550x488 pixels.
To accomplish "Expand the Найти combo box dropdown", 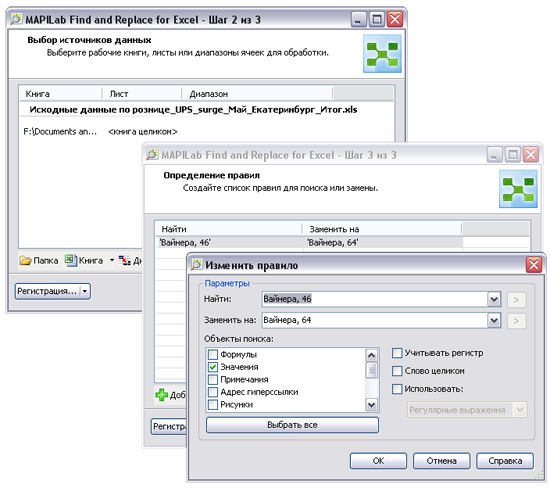I will click(x=494, y=300).
